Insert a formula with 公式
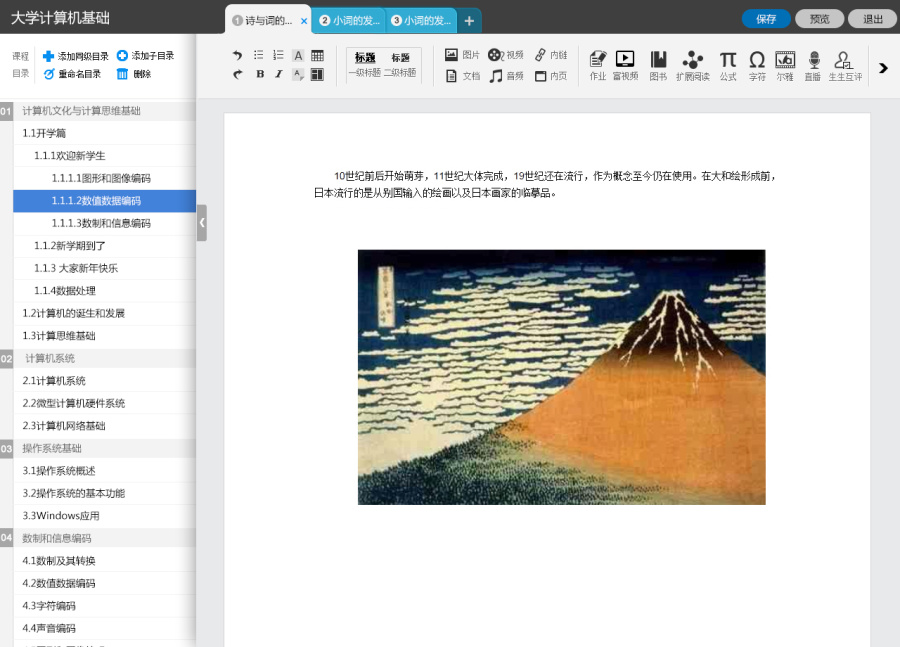The image size is (900, 647). [x=728, y=65]
